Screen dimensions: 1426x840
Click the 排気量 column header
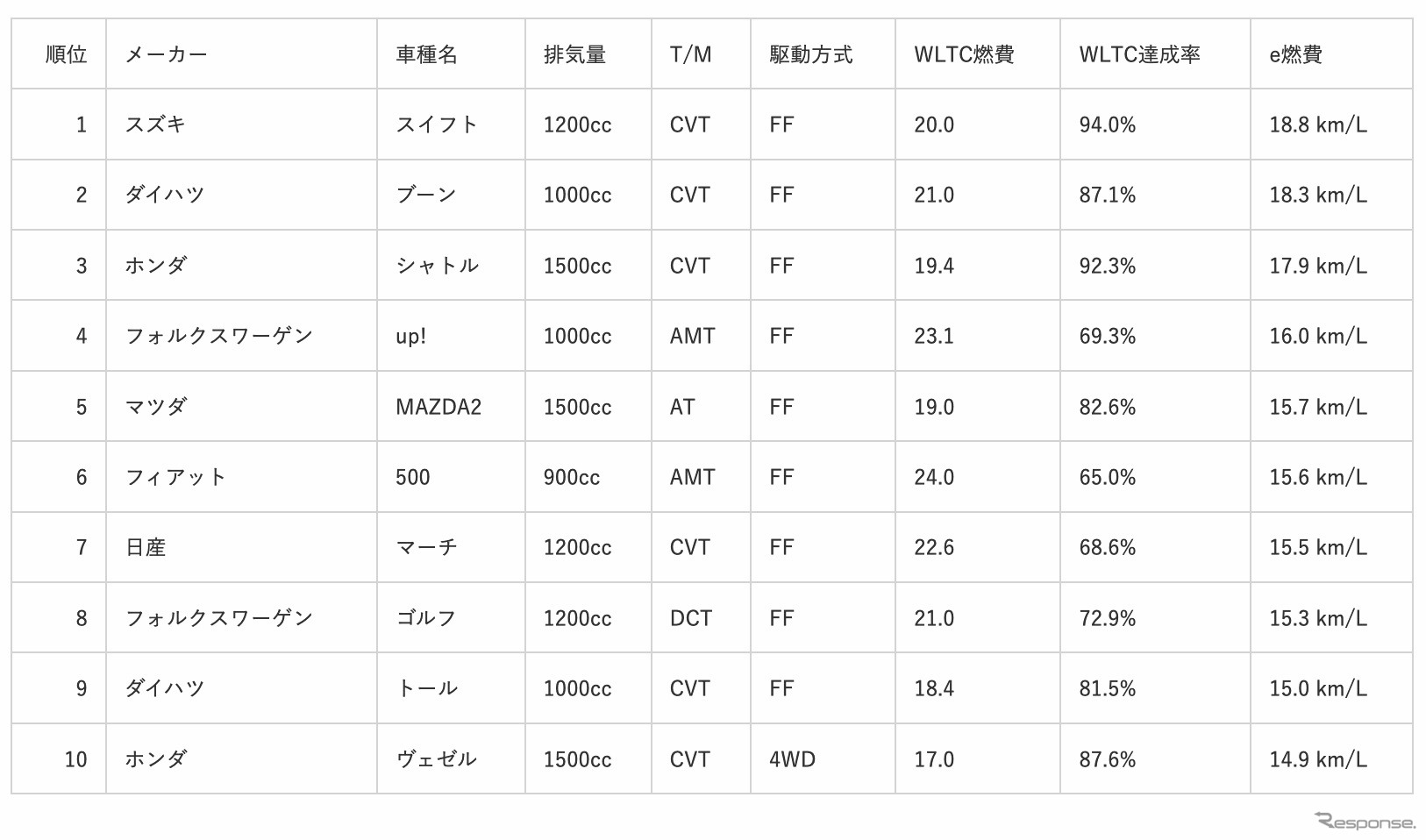pos(574,54)
